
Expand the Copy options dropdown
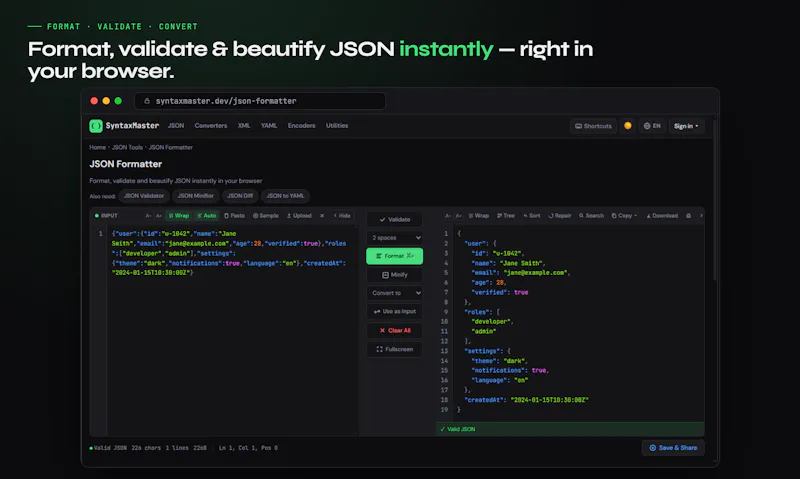click(624, 216)
